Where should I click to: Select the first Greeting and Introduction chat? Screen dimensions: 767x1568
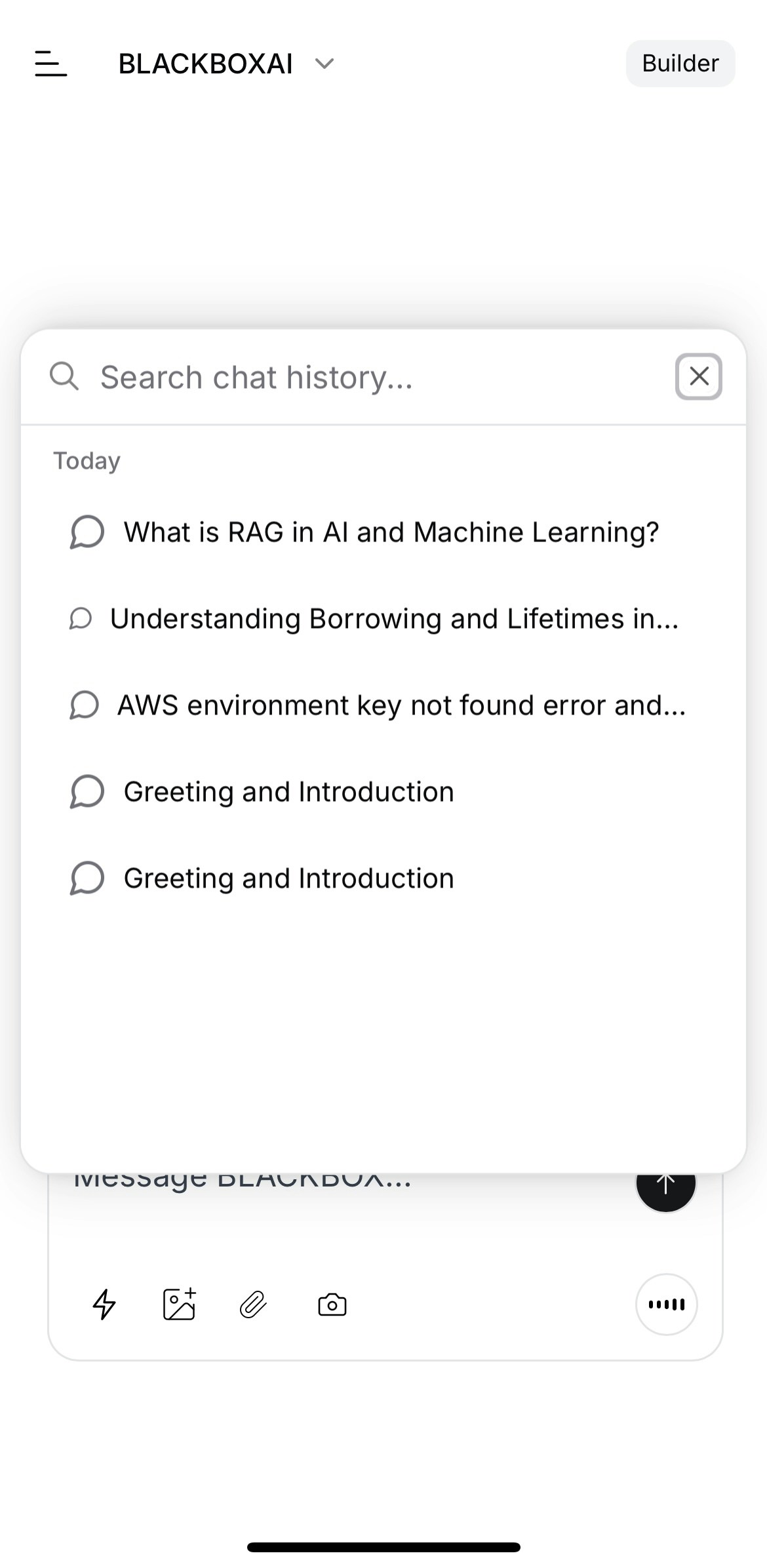[288, 792]
